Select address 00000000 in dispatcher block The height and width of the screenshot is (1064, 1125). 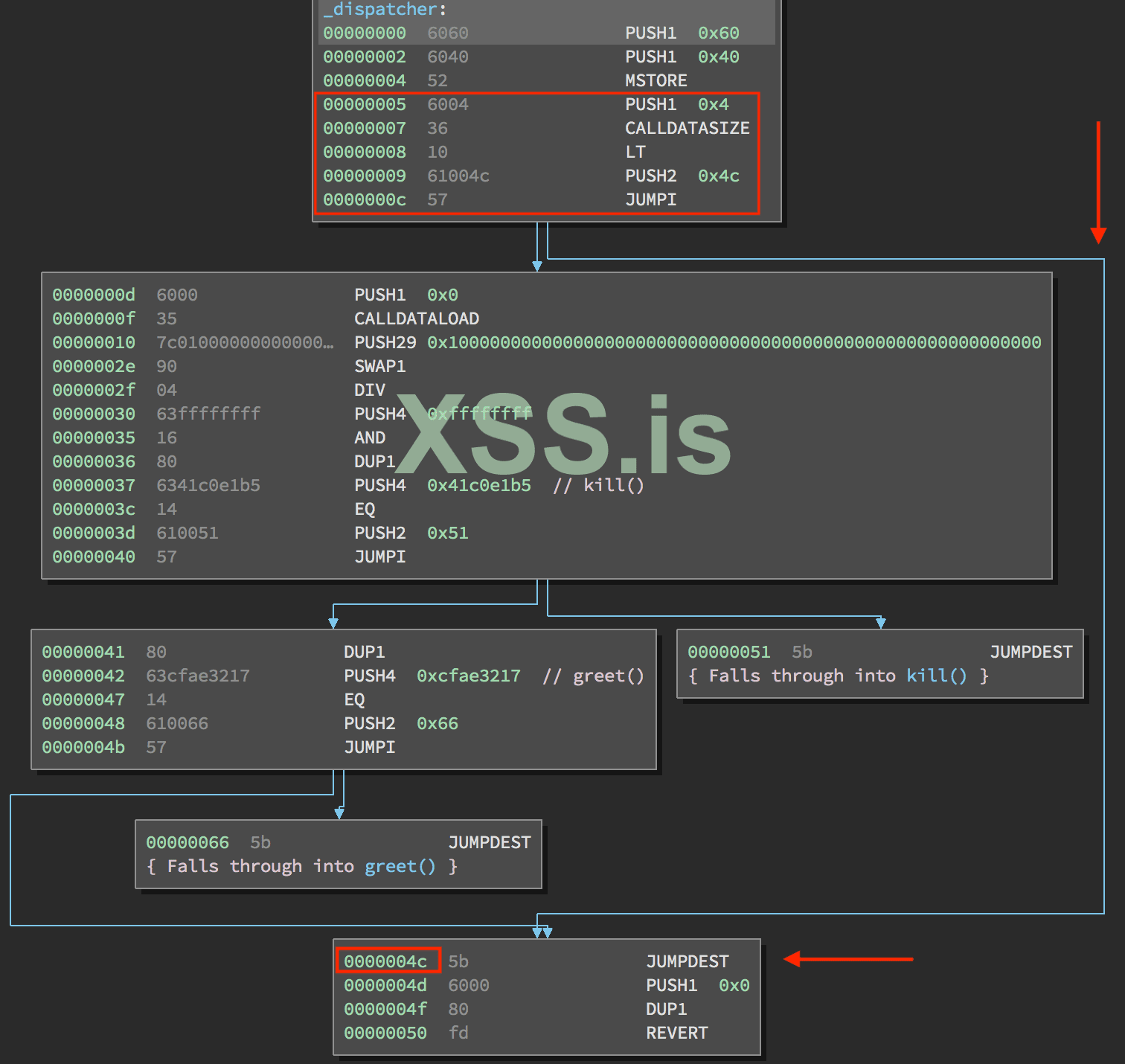point(364,33)
